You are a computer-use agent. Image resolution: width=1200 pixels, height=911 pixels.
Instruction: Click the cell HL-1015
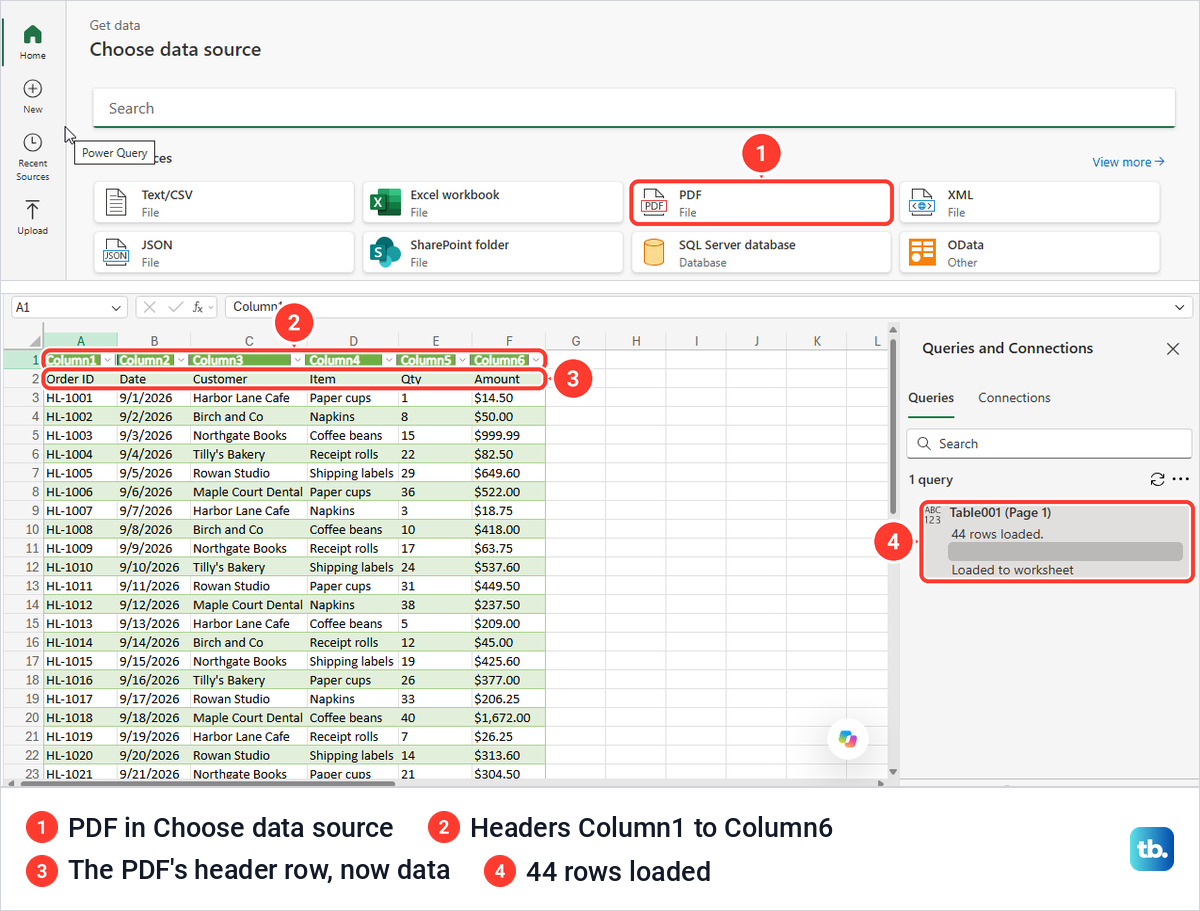pos(80,661)
